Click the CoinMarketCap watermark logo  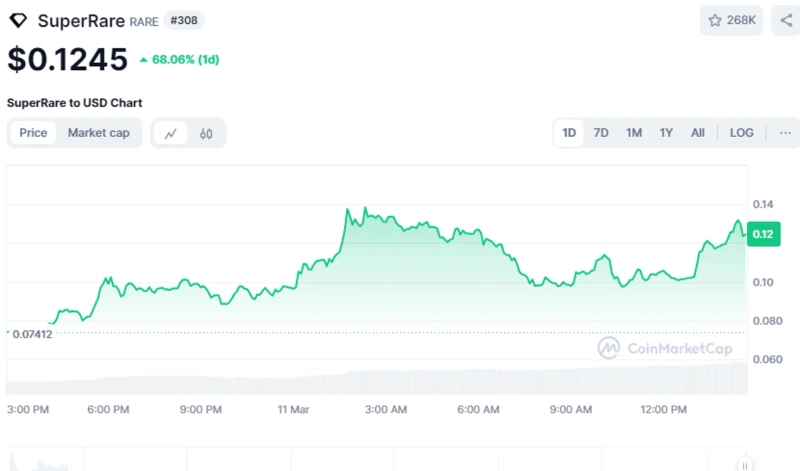[665, 348]
